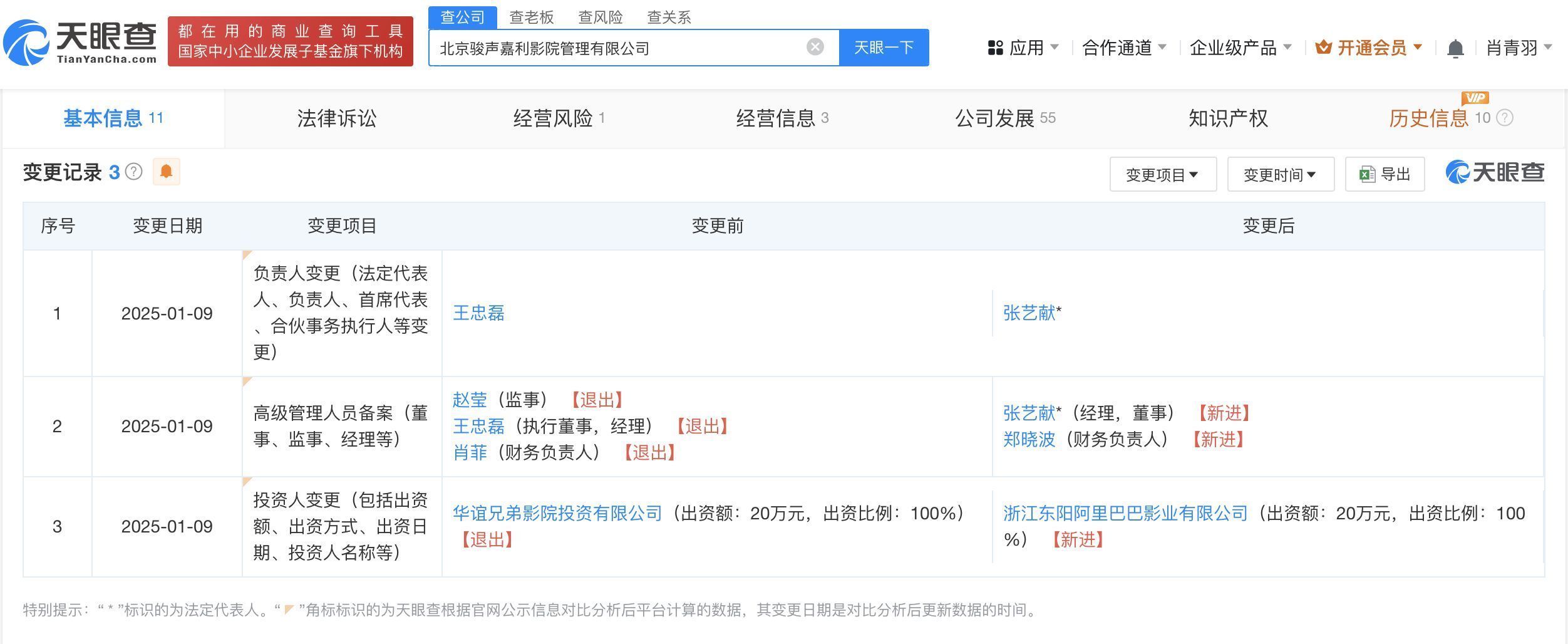Expand the 变更项目 filter dropdown
This screenshot has width=1568, height=644.
(1162, 175)
